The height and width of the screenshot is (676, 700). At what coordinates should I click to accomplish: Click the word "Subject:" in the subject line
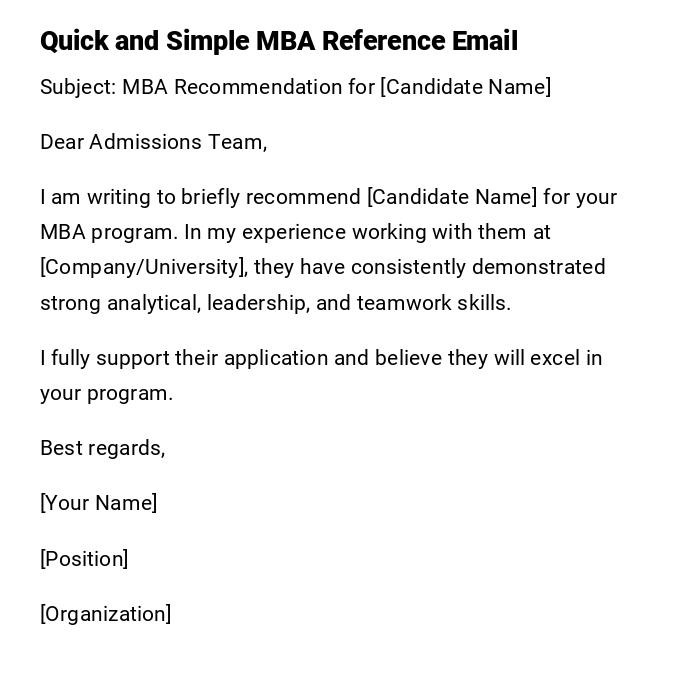[78, 87]
